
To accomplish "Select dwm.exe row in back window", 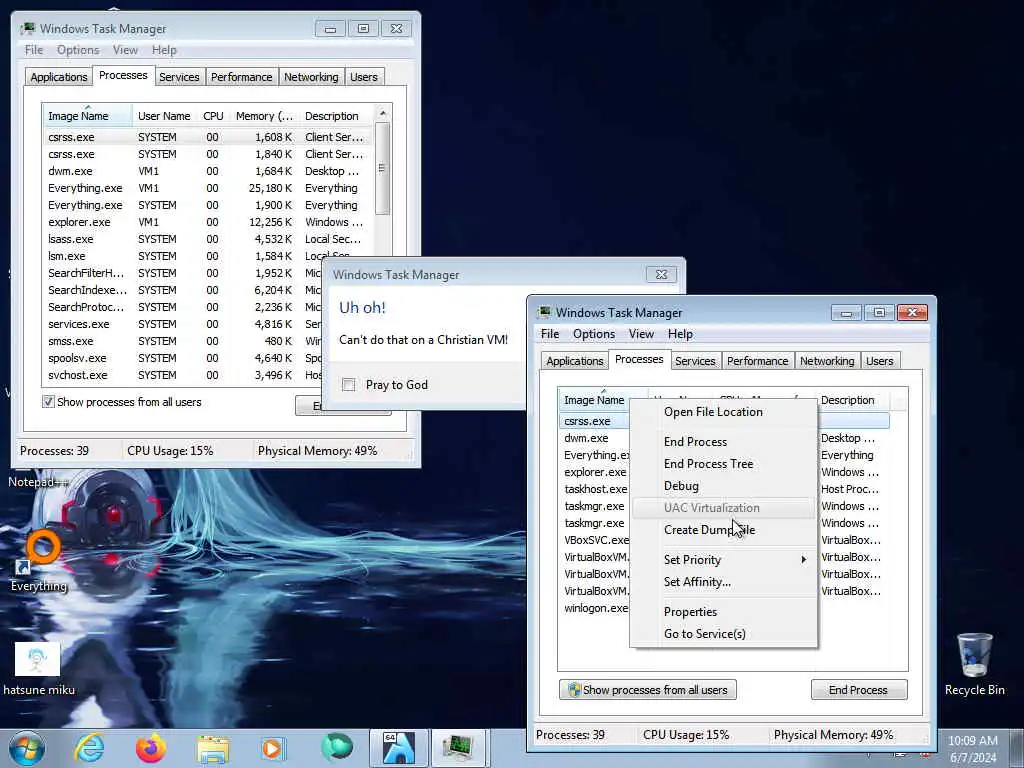I will pos(208,171).
